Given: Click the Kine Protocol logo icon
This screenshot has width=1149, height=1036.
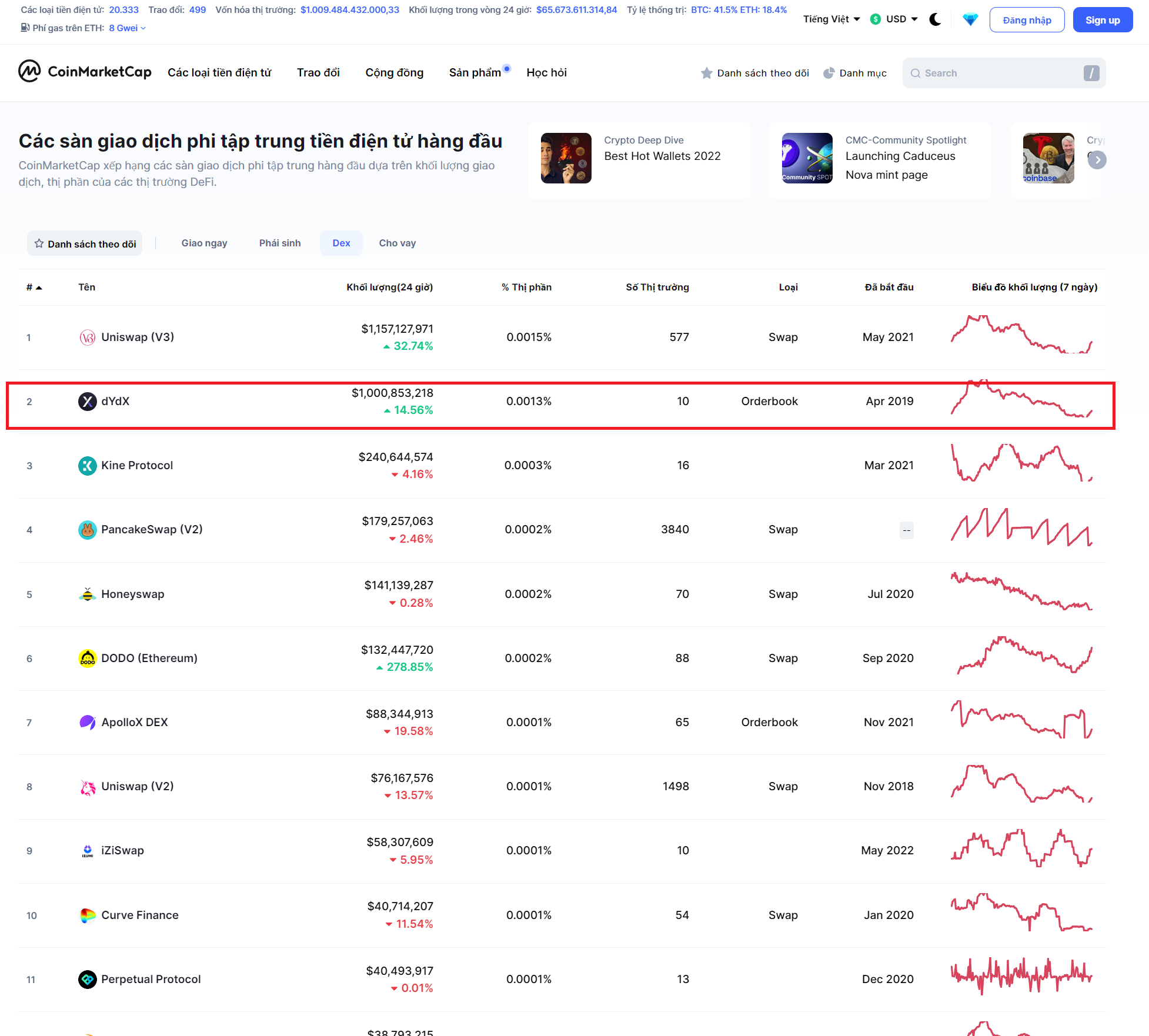Looking at the screenshot, I should [88, 466].
